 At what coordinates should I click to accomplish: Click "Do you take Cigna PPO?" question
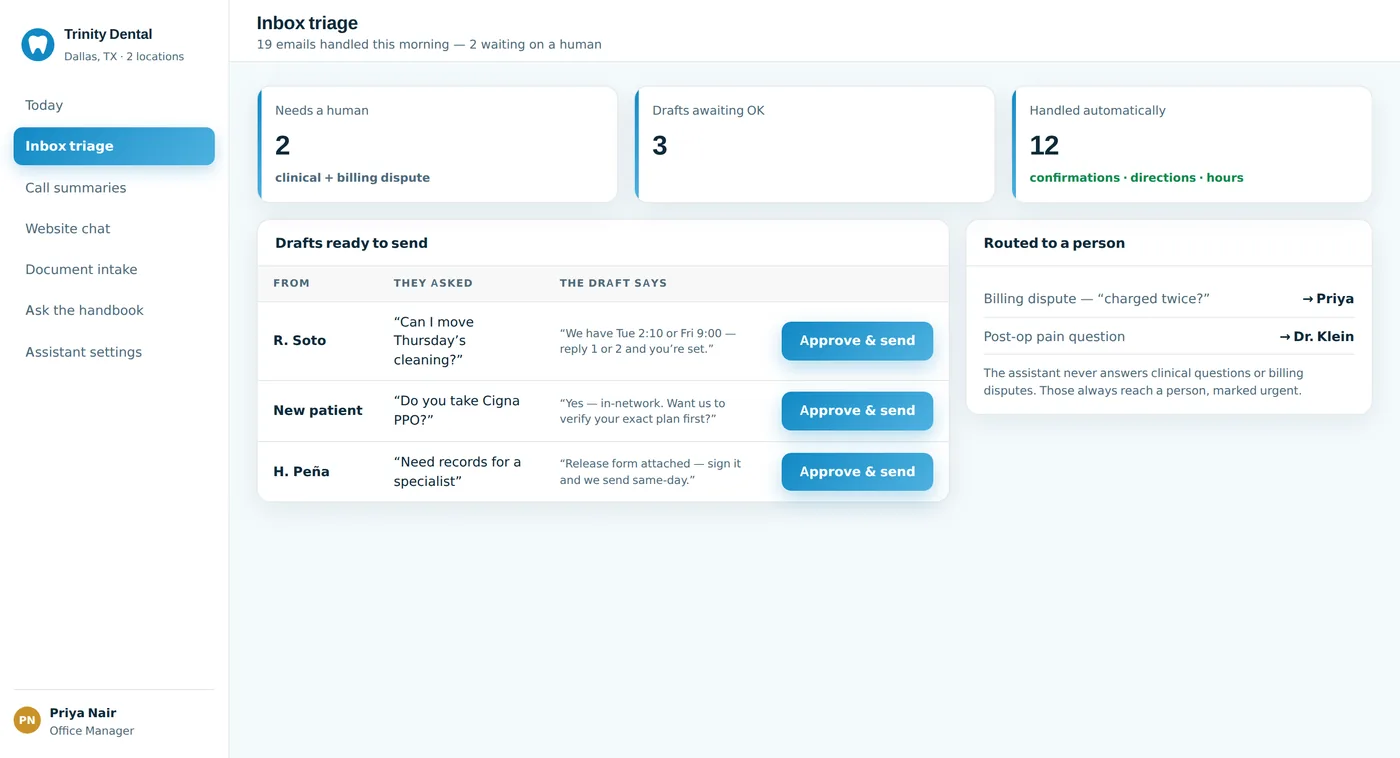tap(457, 411)
